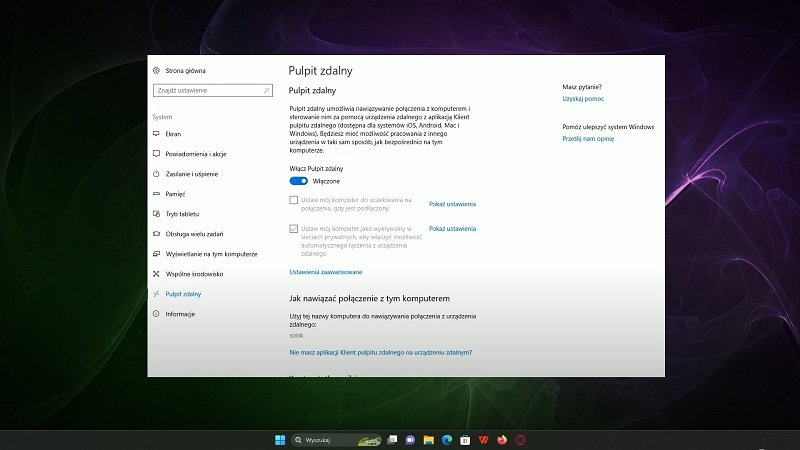Image resolution: width=800 pixels, height=450 pixels.
Task: Click Prześlij nam opinię link
Action: click(588, 139)
